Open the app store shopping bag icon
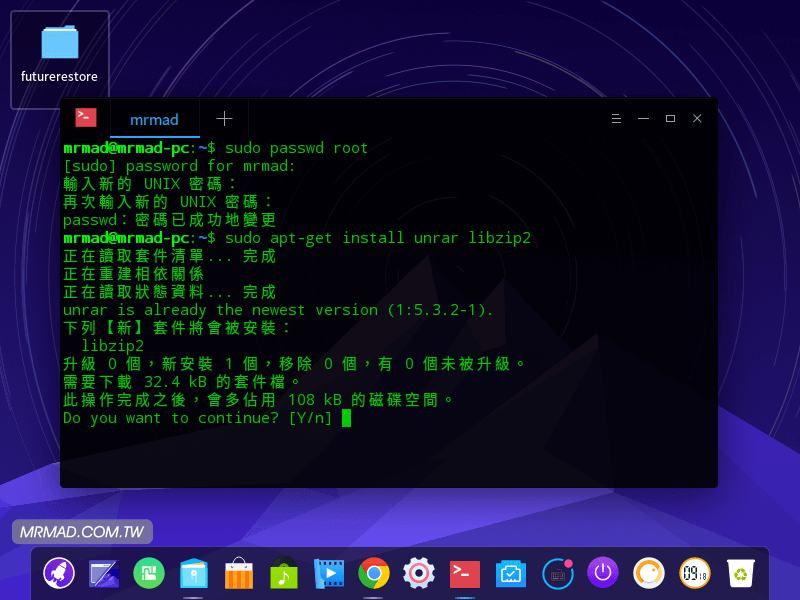Viewport: 800px width, 600px height. (239, 574)
